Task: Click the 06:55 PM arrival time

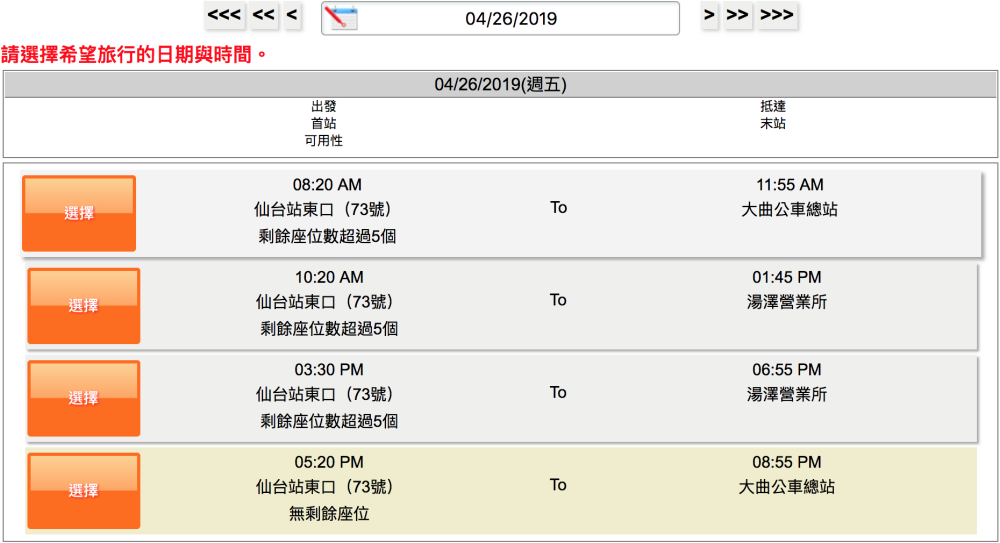Action: tap(787, 370)
